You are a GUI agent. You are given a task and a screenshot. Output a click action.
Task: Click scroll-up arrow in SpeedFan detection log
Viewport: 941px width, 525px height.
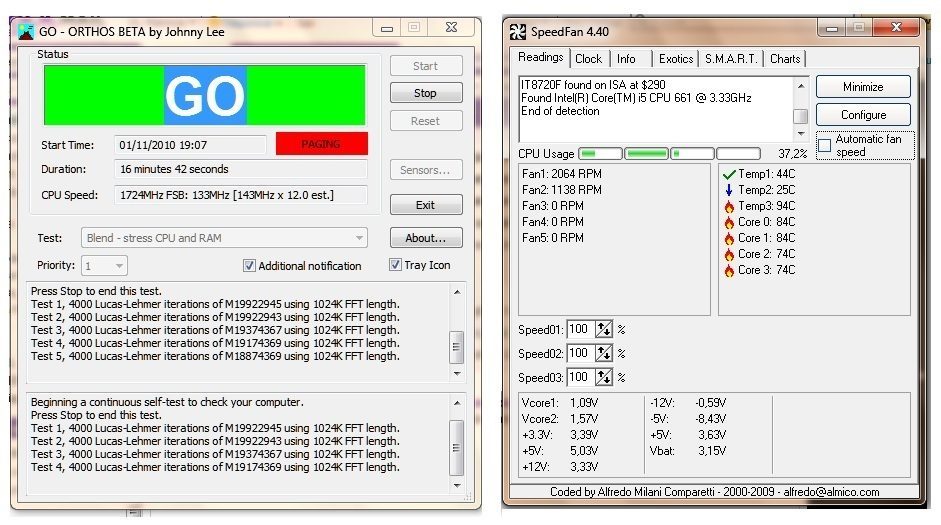[x=801, y=86]
